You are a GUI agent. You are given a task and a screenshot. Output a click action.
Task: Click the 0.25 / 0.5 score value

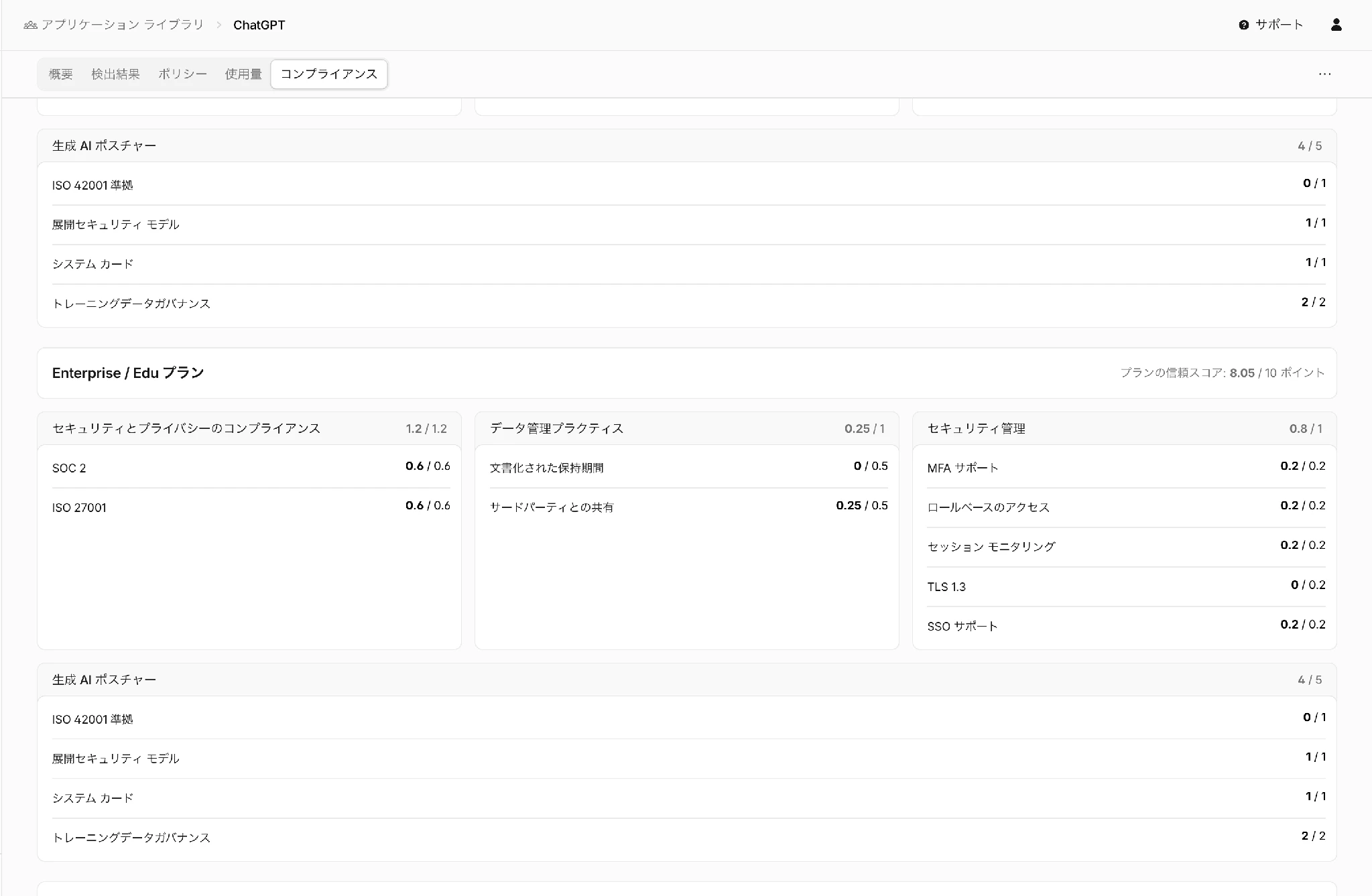pyautogui.click(x=861, y=505)
